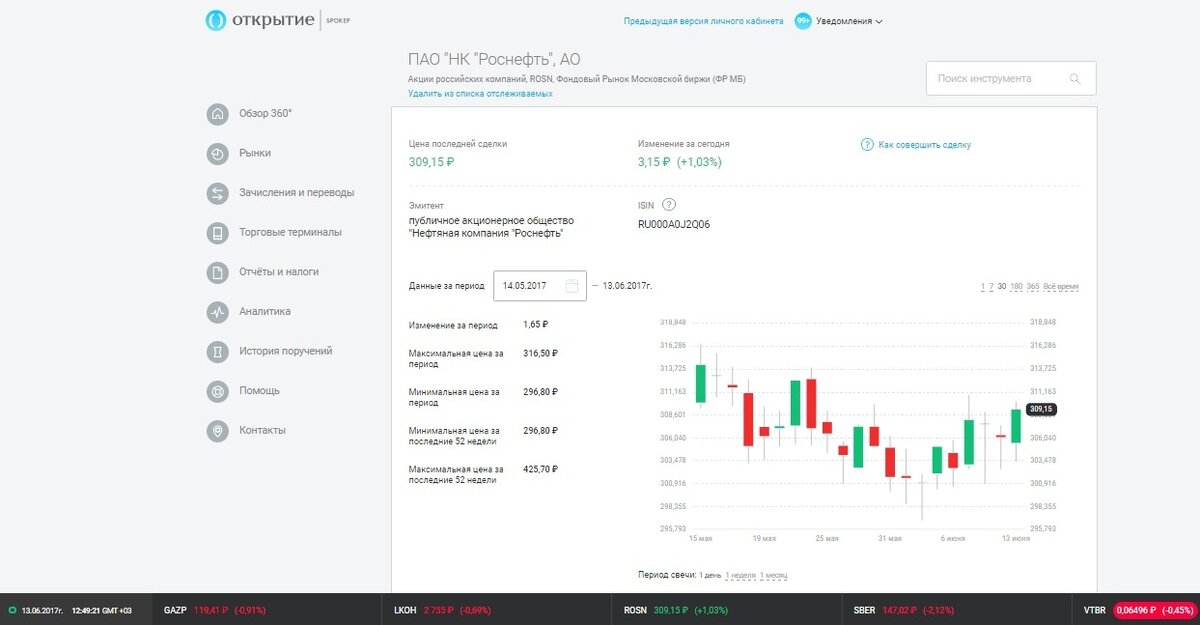Image resolution: width=1200 pixels, height=625 pixels.
Task: Click Торговые терминалы device icon
Action: (218, 233)
